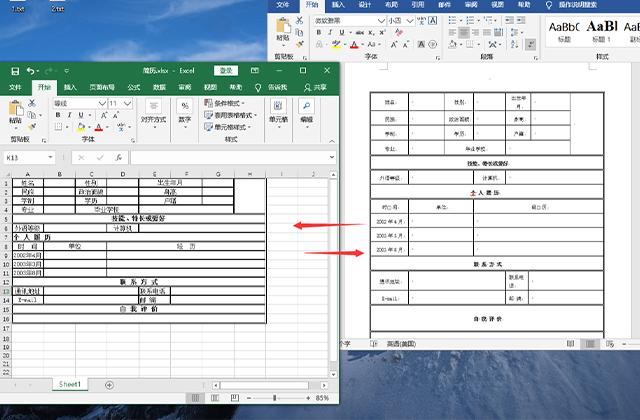This screenshot has height=420, width=640.
Task: Open 条件格式 conditional formatting menu
Action: pyautogui.click(x=224, y=103)
